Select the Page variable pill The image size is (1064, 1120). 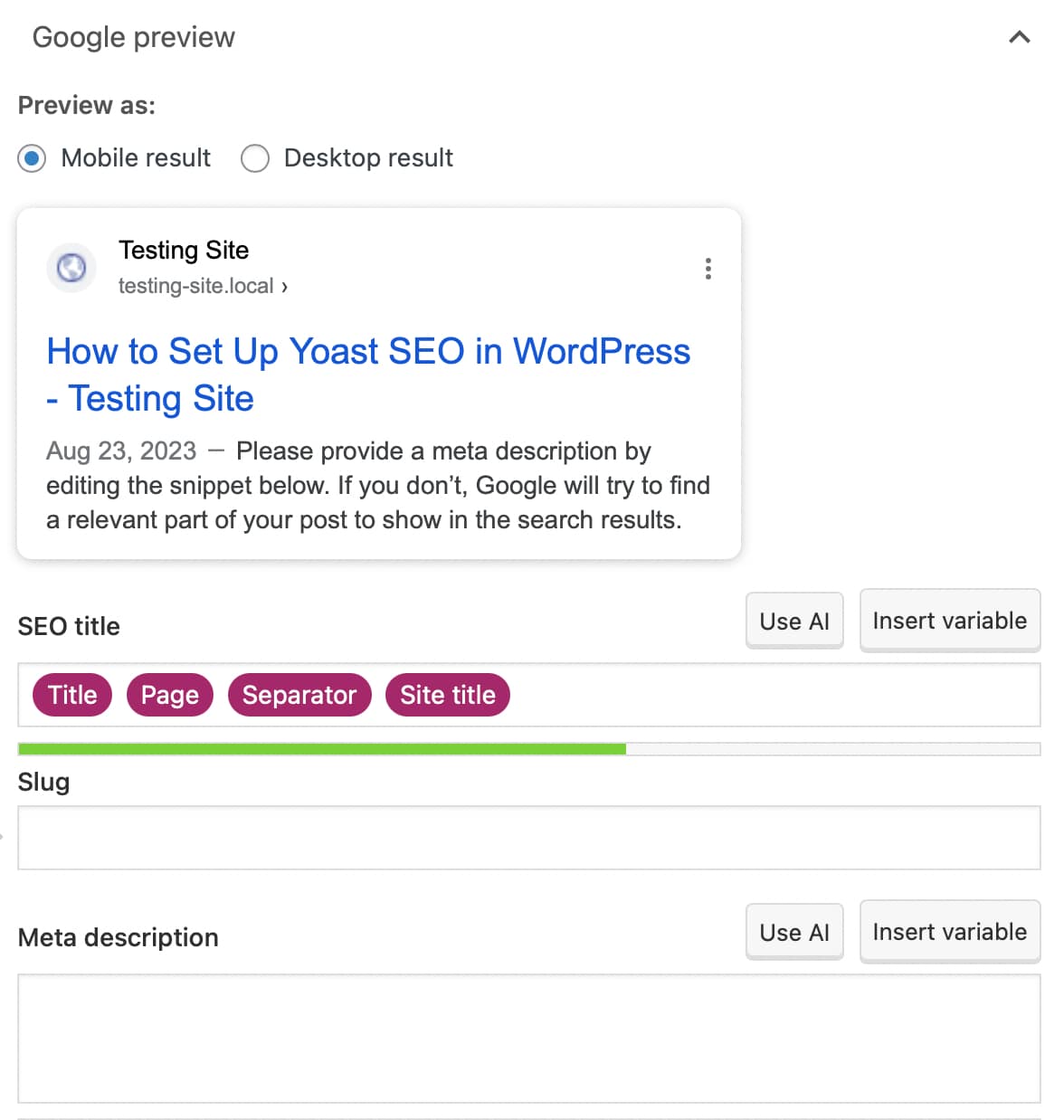[x=169, y=695]
